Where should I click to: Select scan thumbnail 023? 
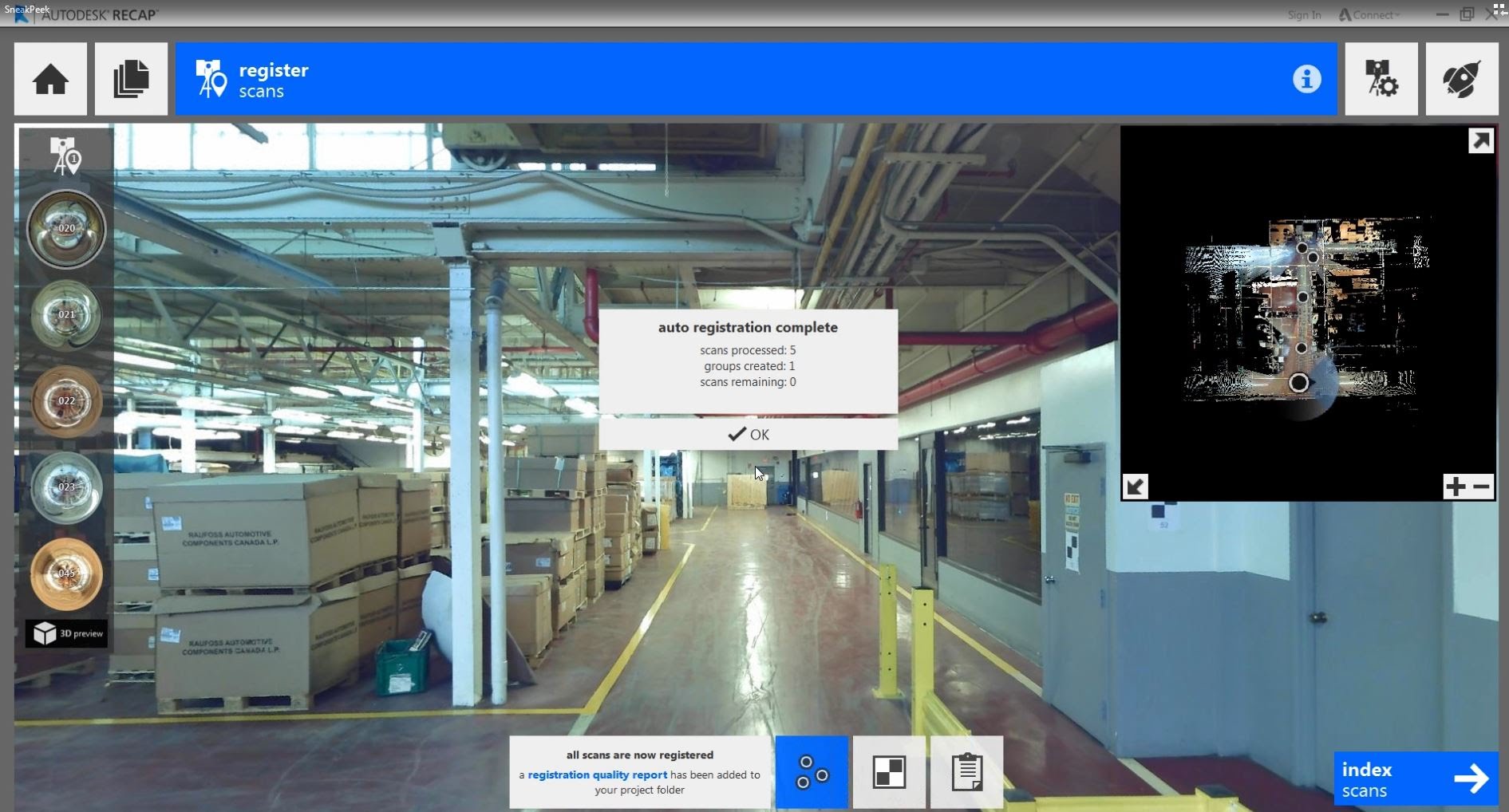pos(66,487)
